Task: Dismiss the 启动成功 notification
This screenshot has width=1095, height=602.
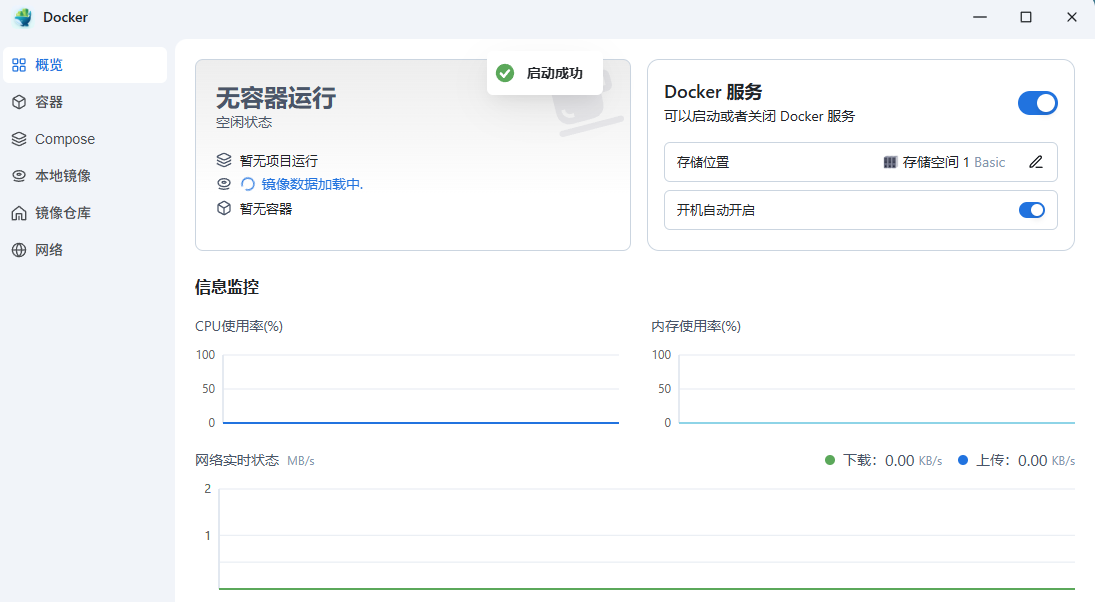Action: tap(545, 72)
